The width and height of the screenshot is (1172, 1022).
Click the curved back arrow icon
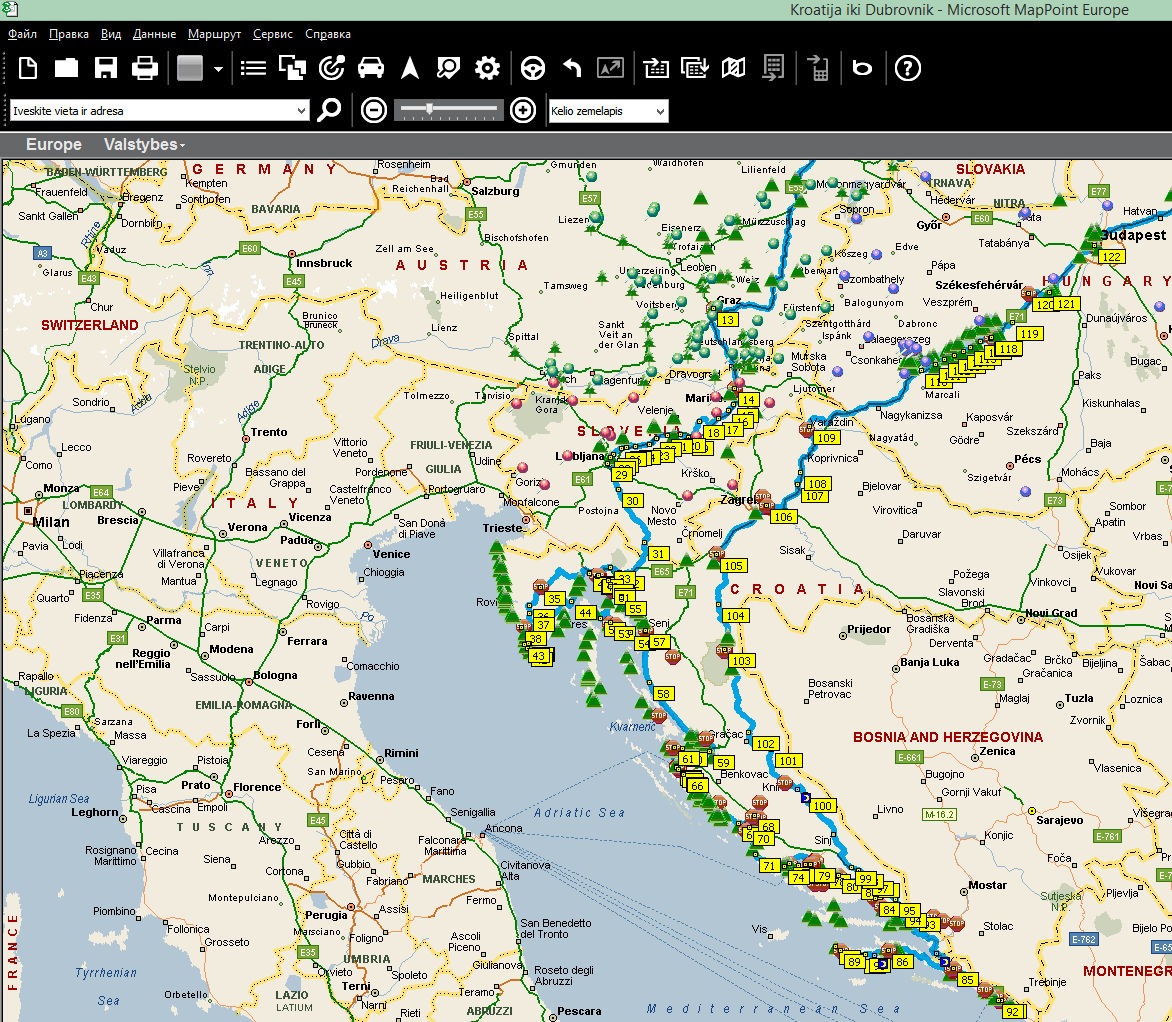[572, 68]
